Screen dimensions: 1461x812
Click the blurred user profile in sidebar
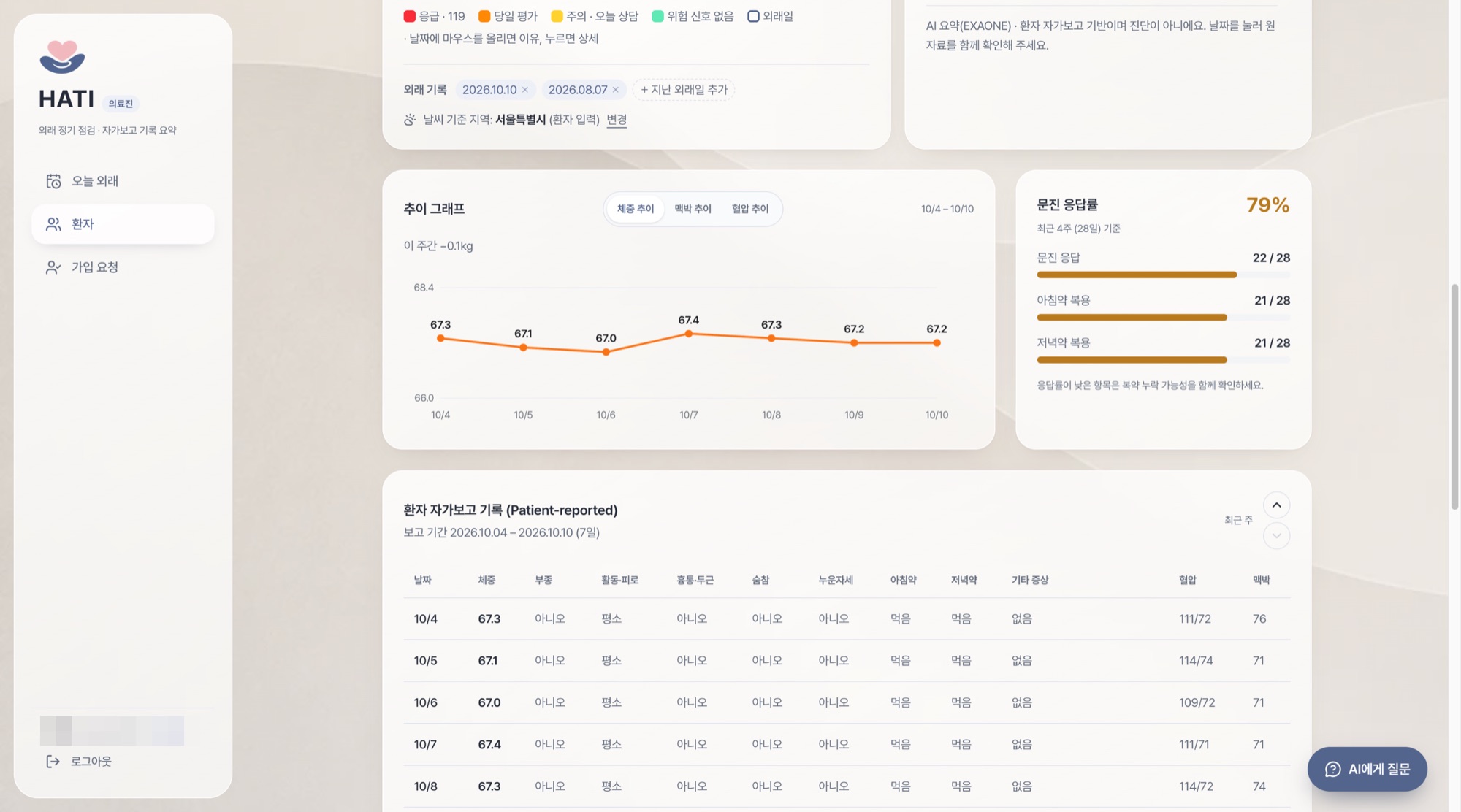[112, 730]
